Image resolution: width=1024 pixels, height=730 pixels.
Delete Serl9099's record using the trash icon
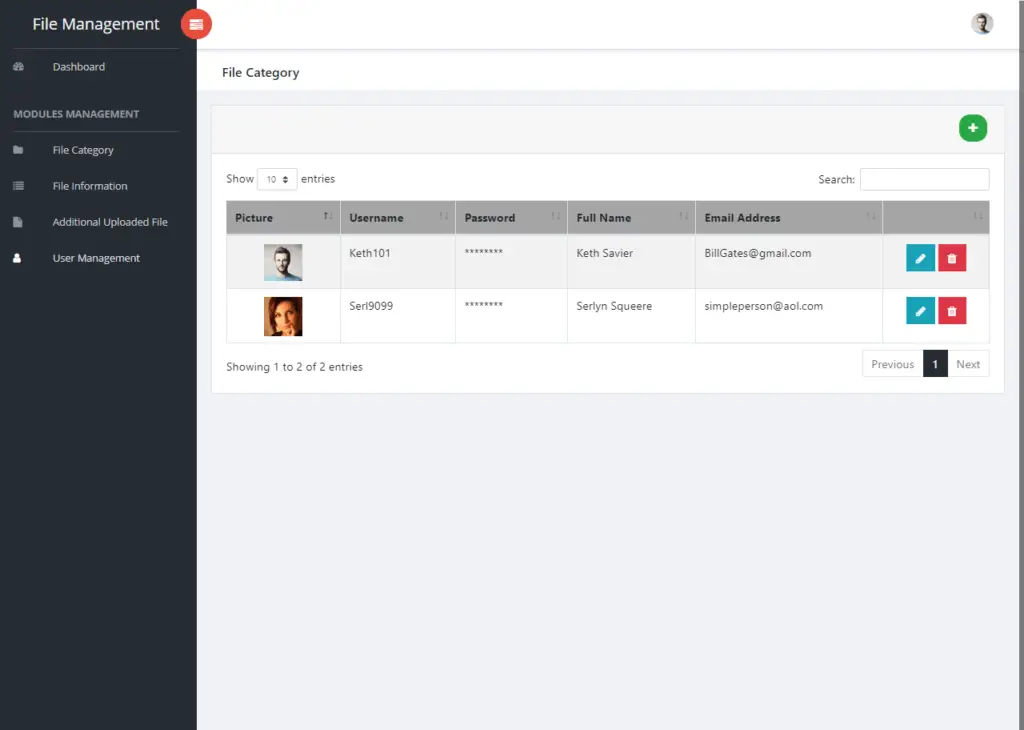pos(951,310)
